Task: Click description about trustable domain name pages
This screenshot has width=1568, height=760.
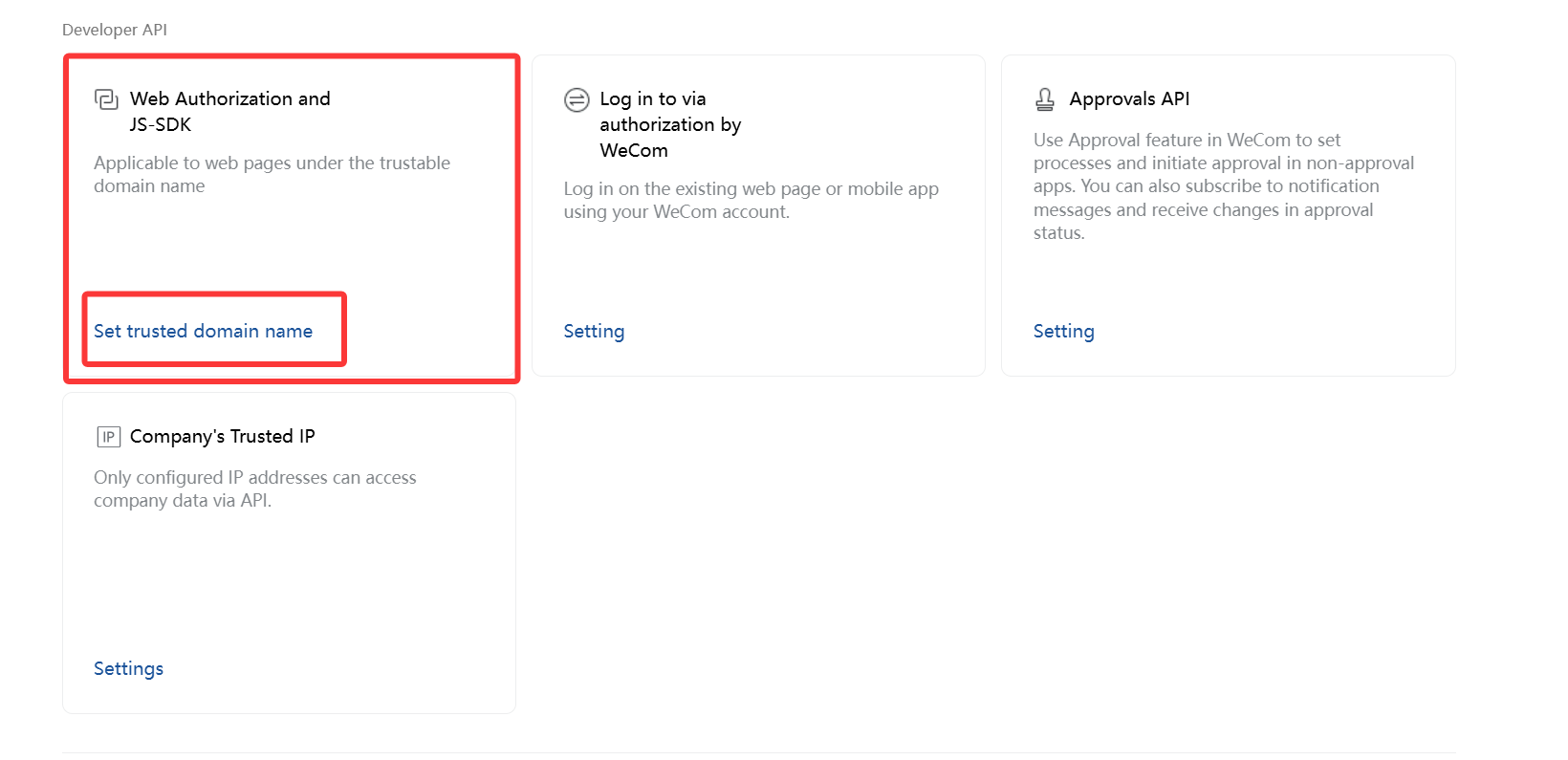Action: (272, 174)
